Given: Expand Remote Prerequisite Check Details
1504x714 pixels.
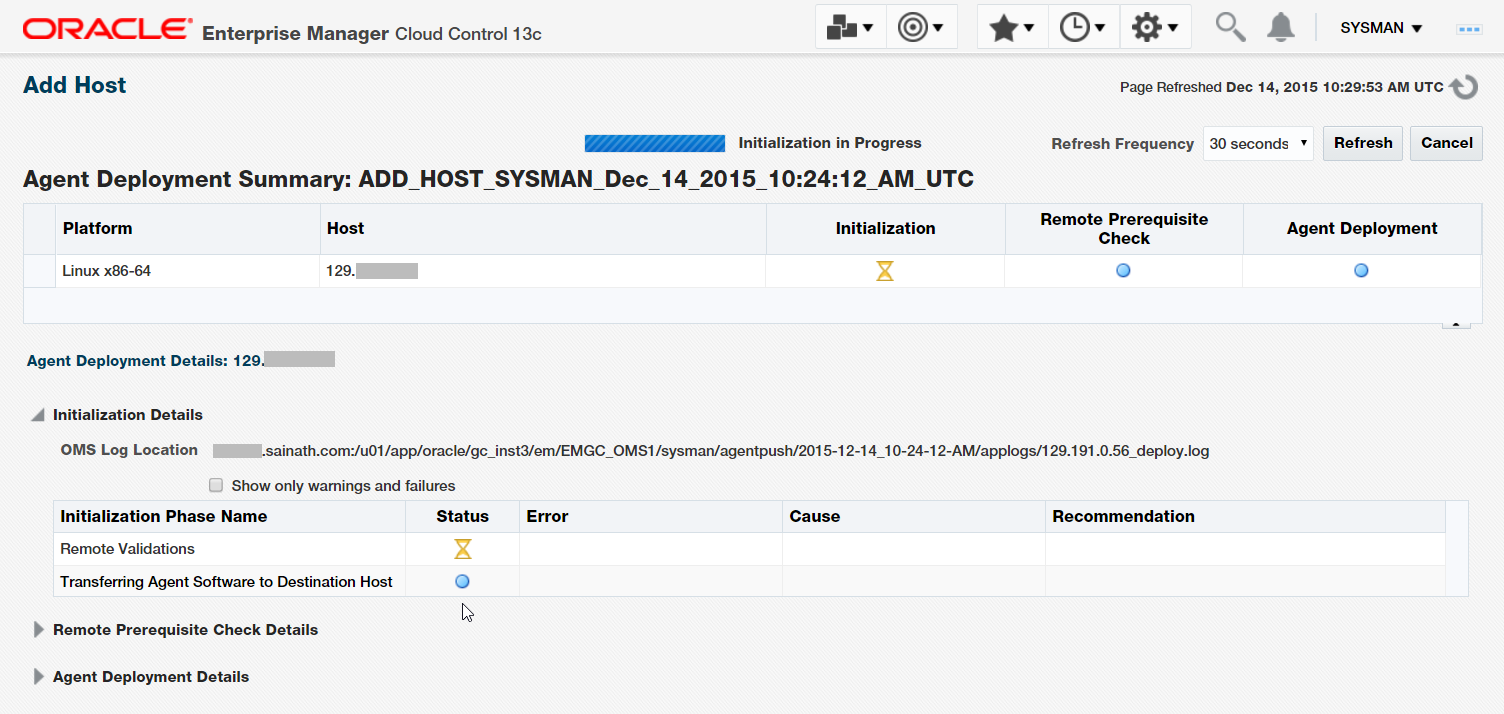Looking at the screenshot, I should pyautogui.click(x=39, y=630).
